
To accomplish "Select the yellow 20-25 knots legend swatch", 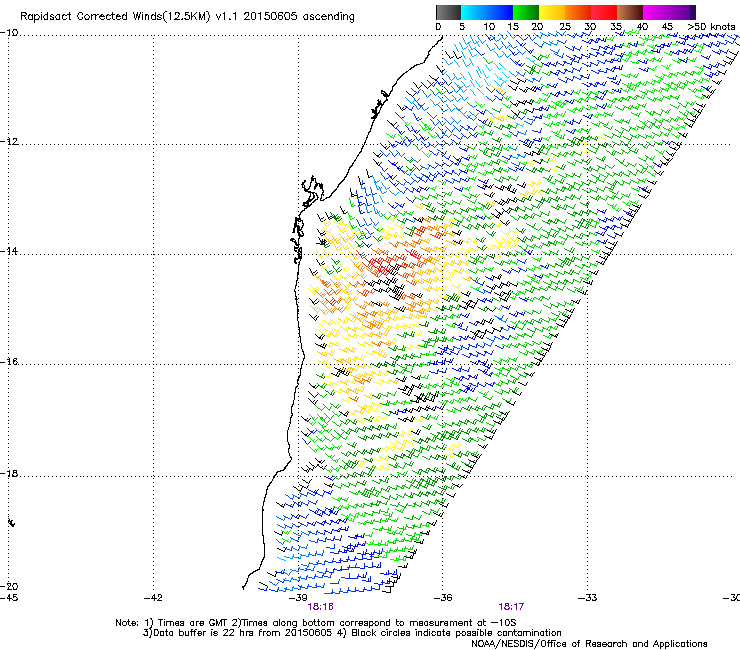I will point(552,12).
